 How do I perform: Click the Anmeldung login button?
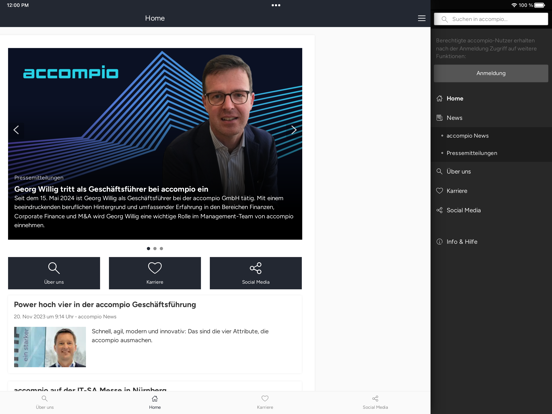click(x=491, y=73)
